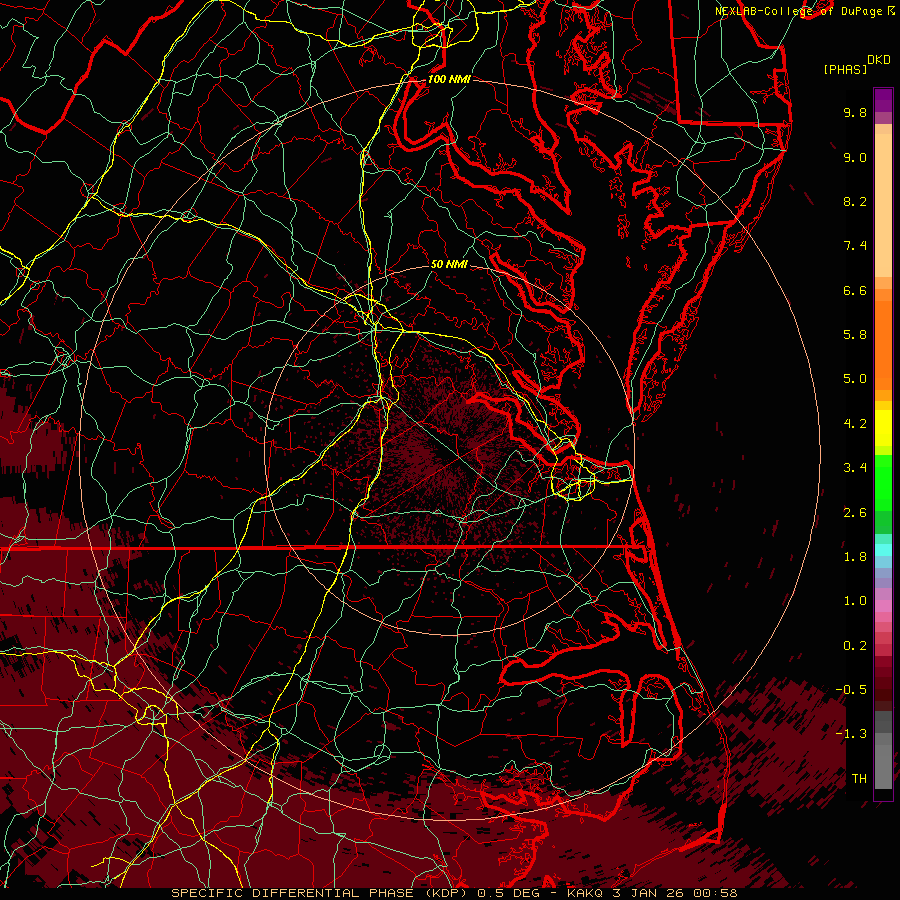Select the 8.2 scale value
900x900 pixels.
pos(855,201)
